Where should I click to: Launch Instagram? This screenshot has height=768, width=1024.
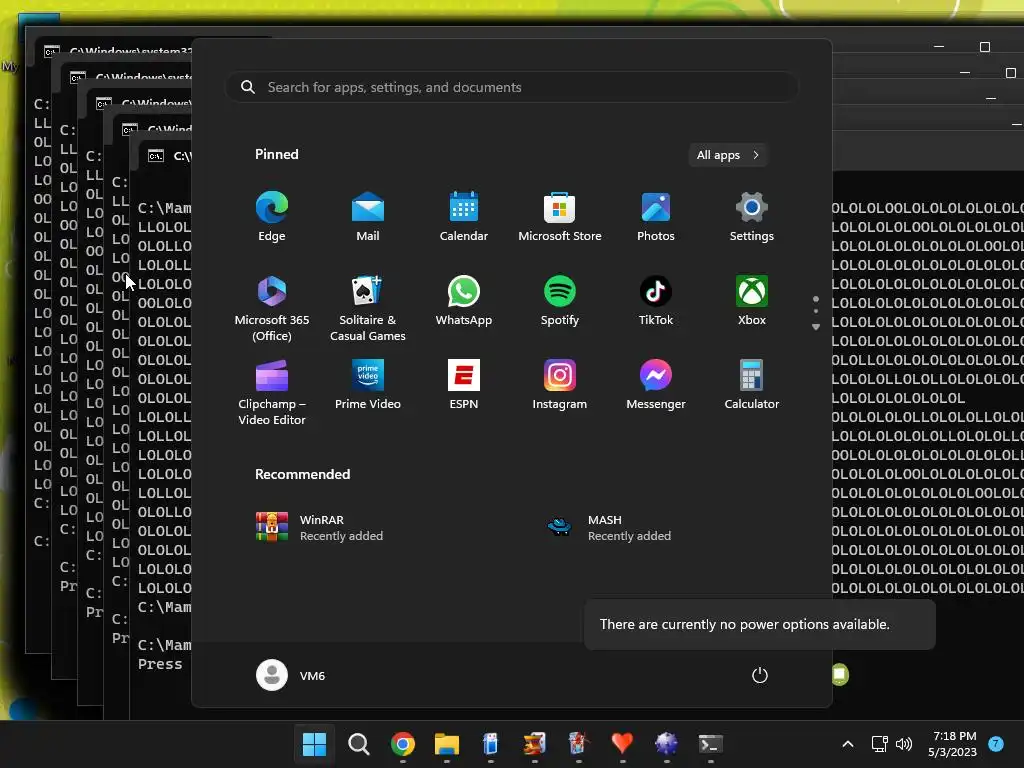pyautogui.click(x=560, y=385)
